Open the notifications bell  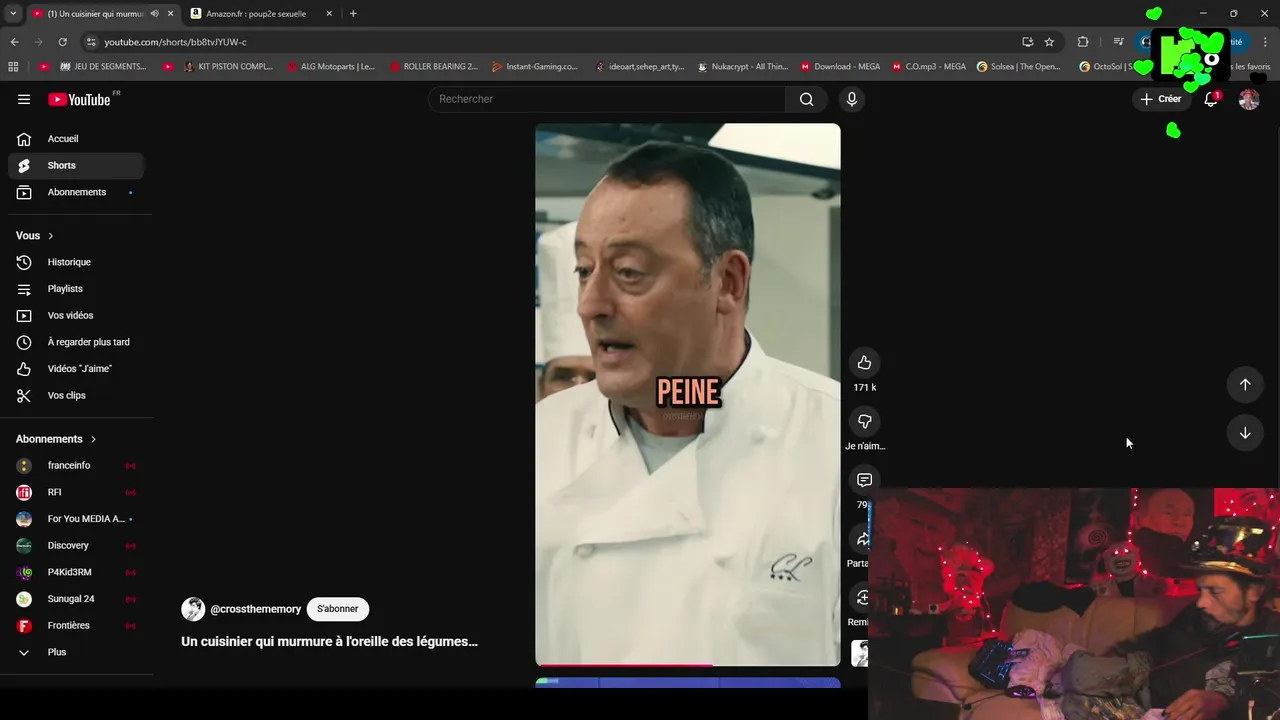(x=1211, y=99)
